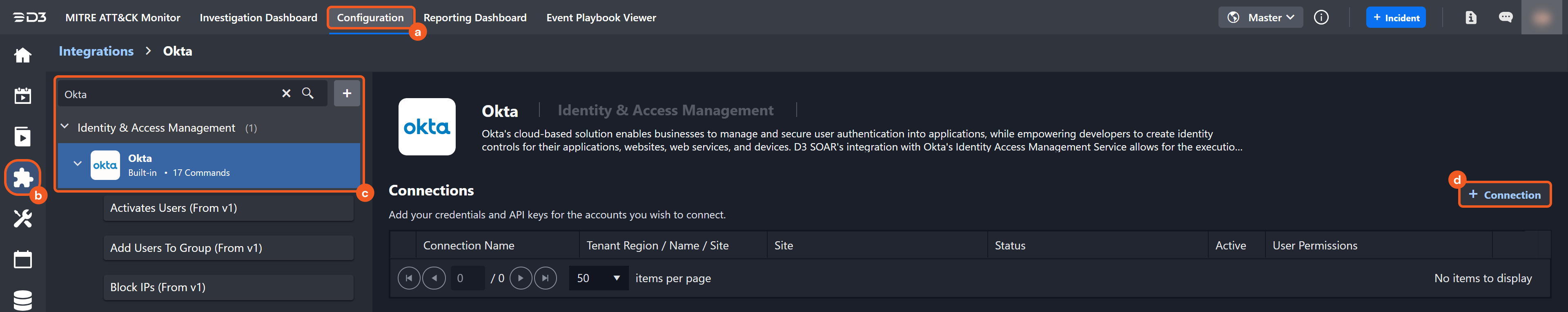1568x312 pixels.
Task: Open the chat bubble icon in header
Action: click(x=1505, y=18)
